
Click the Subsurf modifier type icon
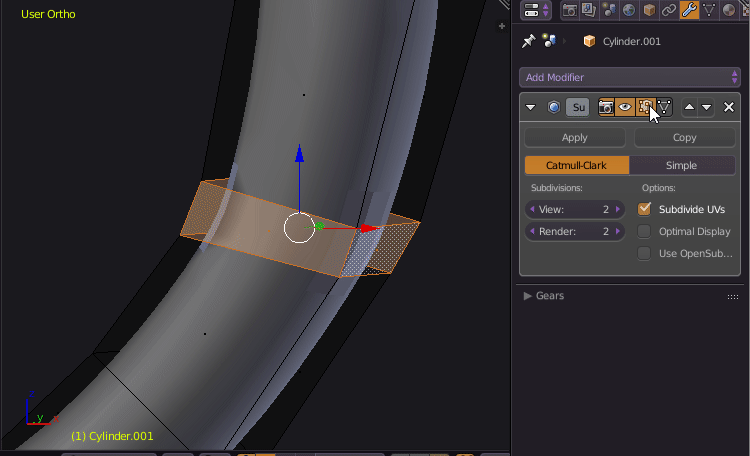click(553, 107)
